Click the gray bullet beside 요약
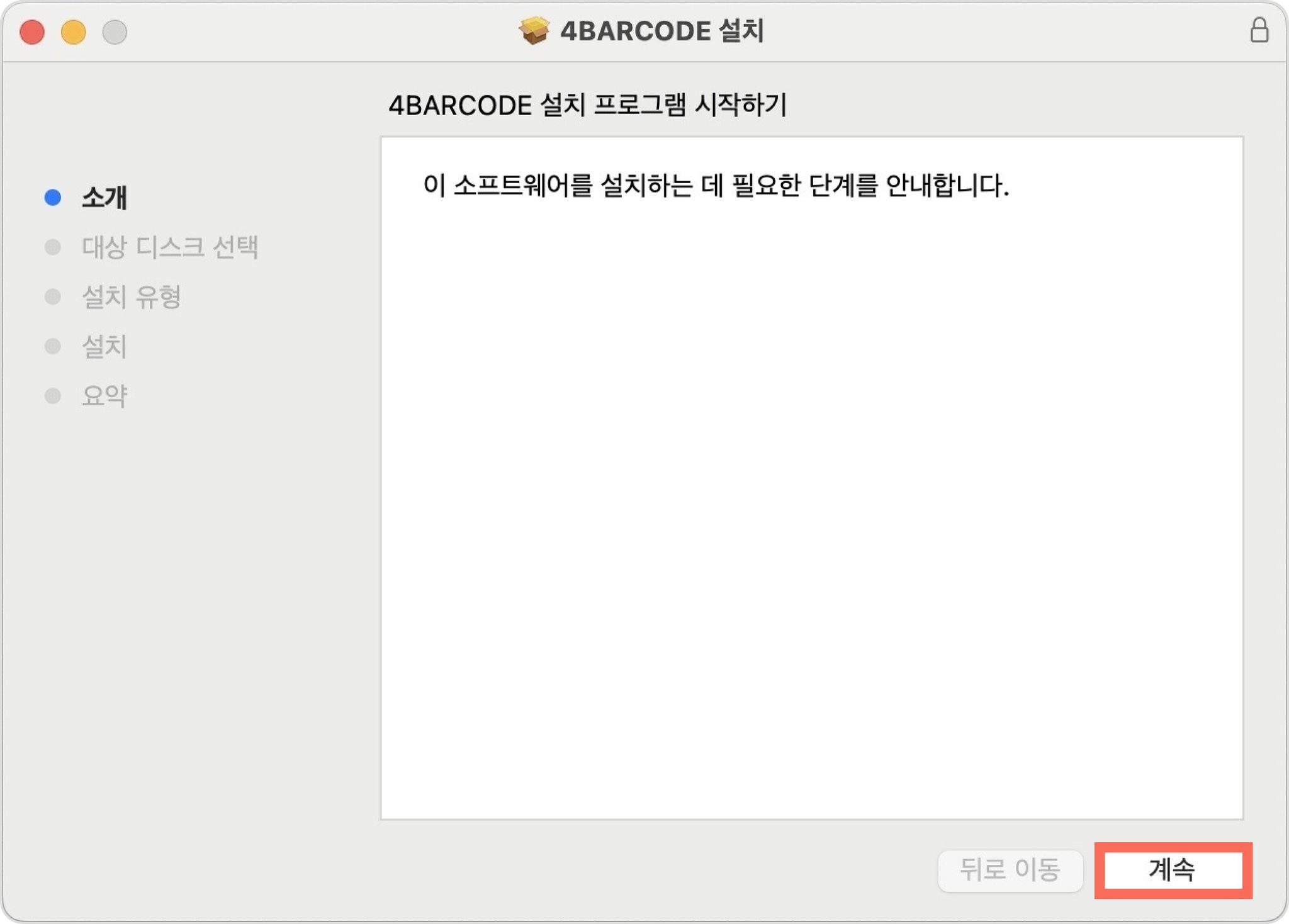The height and width of the screenshot is (924, 1289). [53, 396]
